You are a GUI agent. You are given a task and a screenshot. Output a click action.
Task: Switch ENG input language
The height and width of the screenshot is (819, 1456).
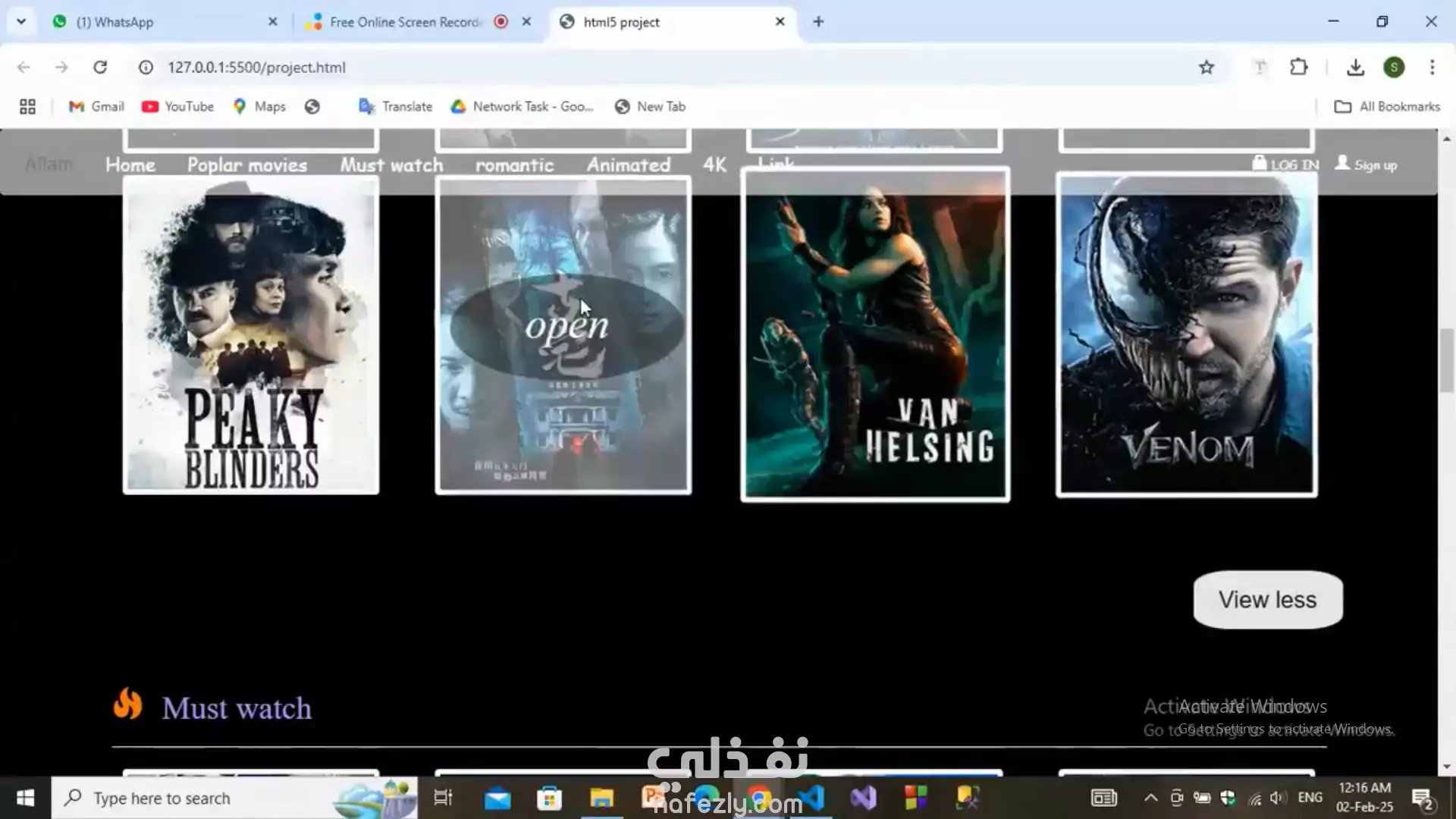coord(1310,798)
